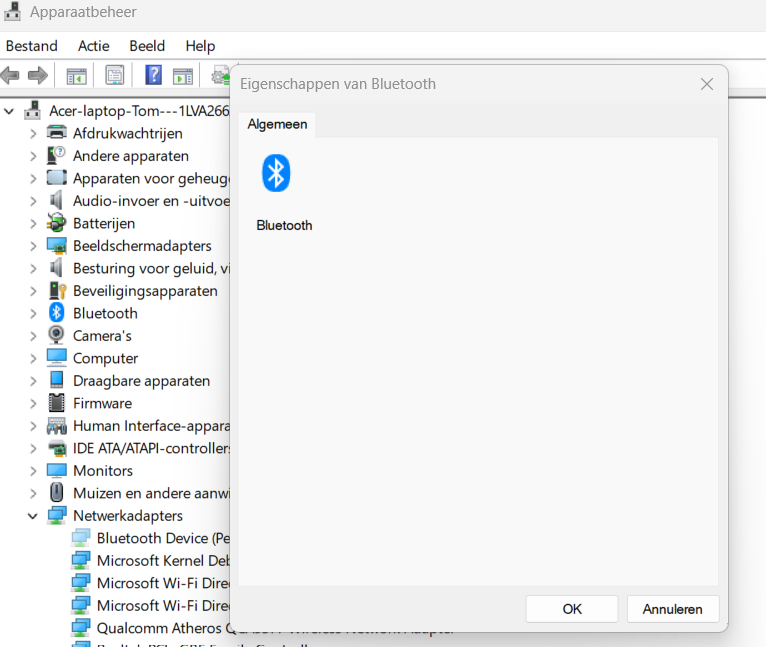Close the Bluetooth properties dialog
766x647 pixels.
[x=707, y=84]
